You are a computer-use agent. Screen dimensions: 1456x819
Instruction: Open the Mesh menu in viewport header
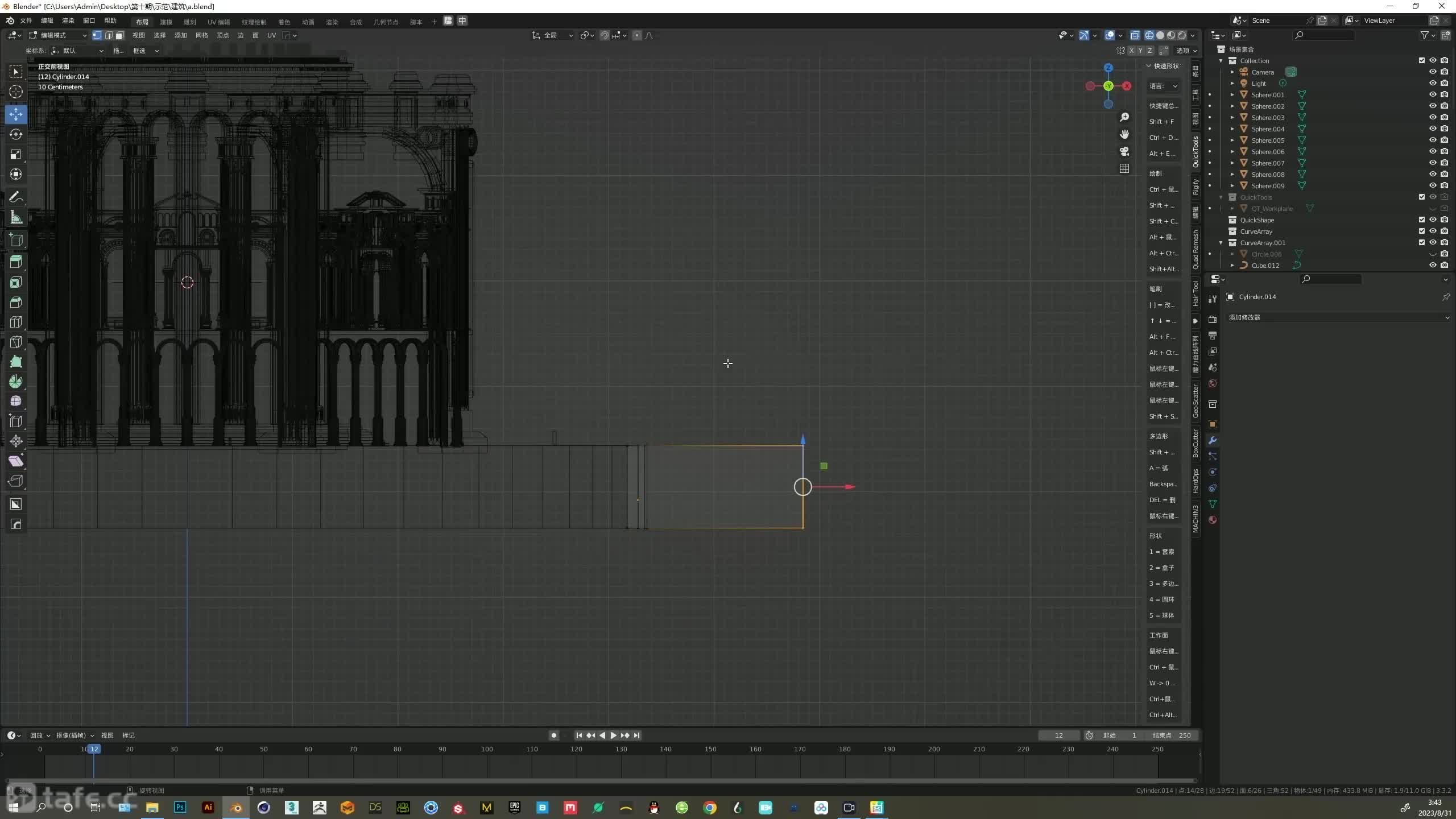tap(202, 35)
